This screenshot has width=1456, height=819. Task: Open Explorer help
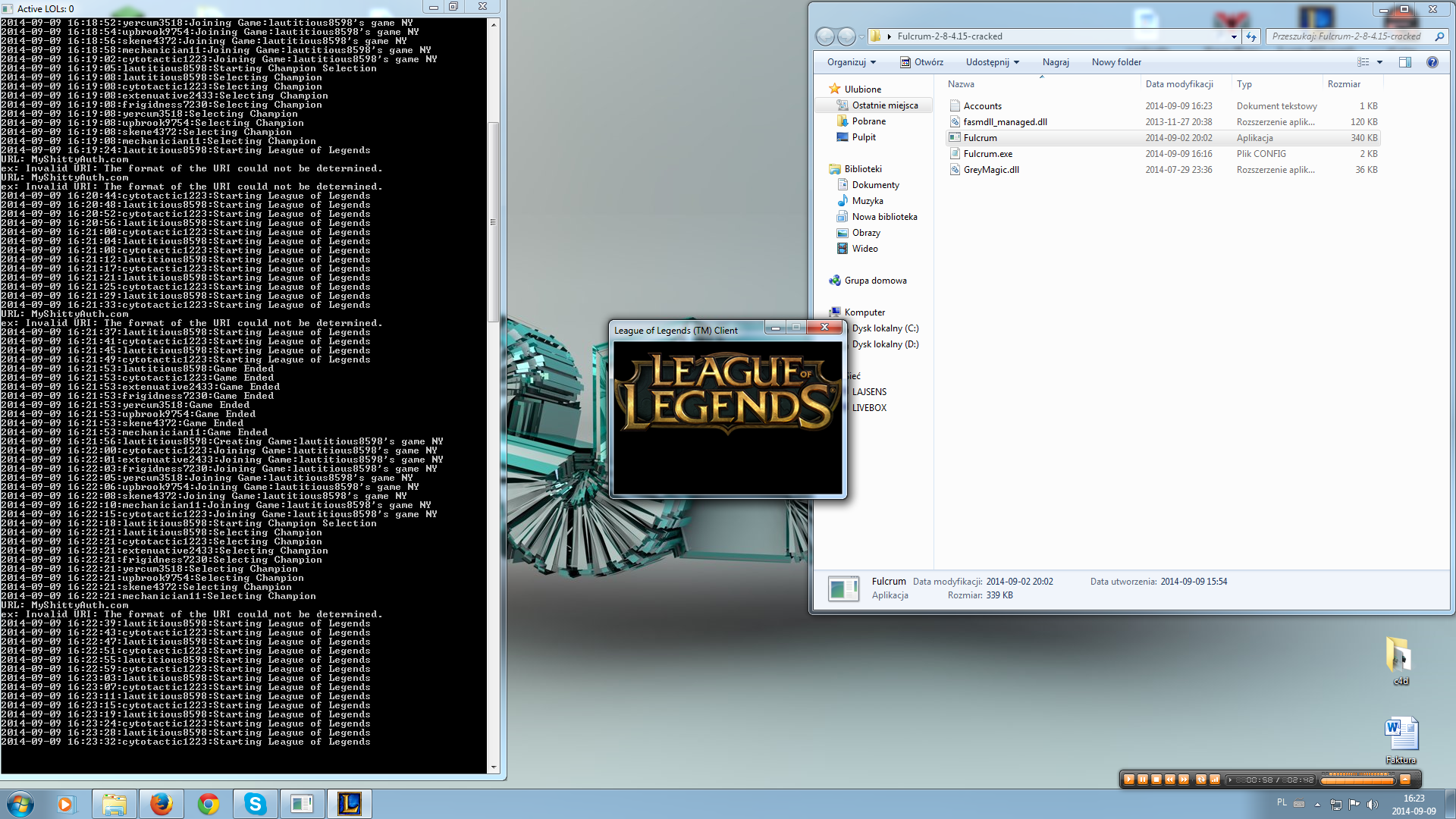point(1432,62)
